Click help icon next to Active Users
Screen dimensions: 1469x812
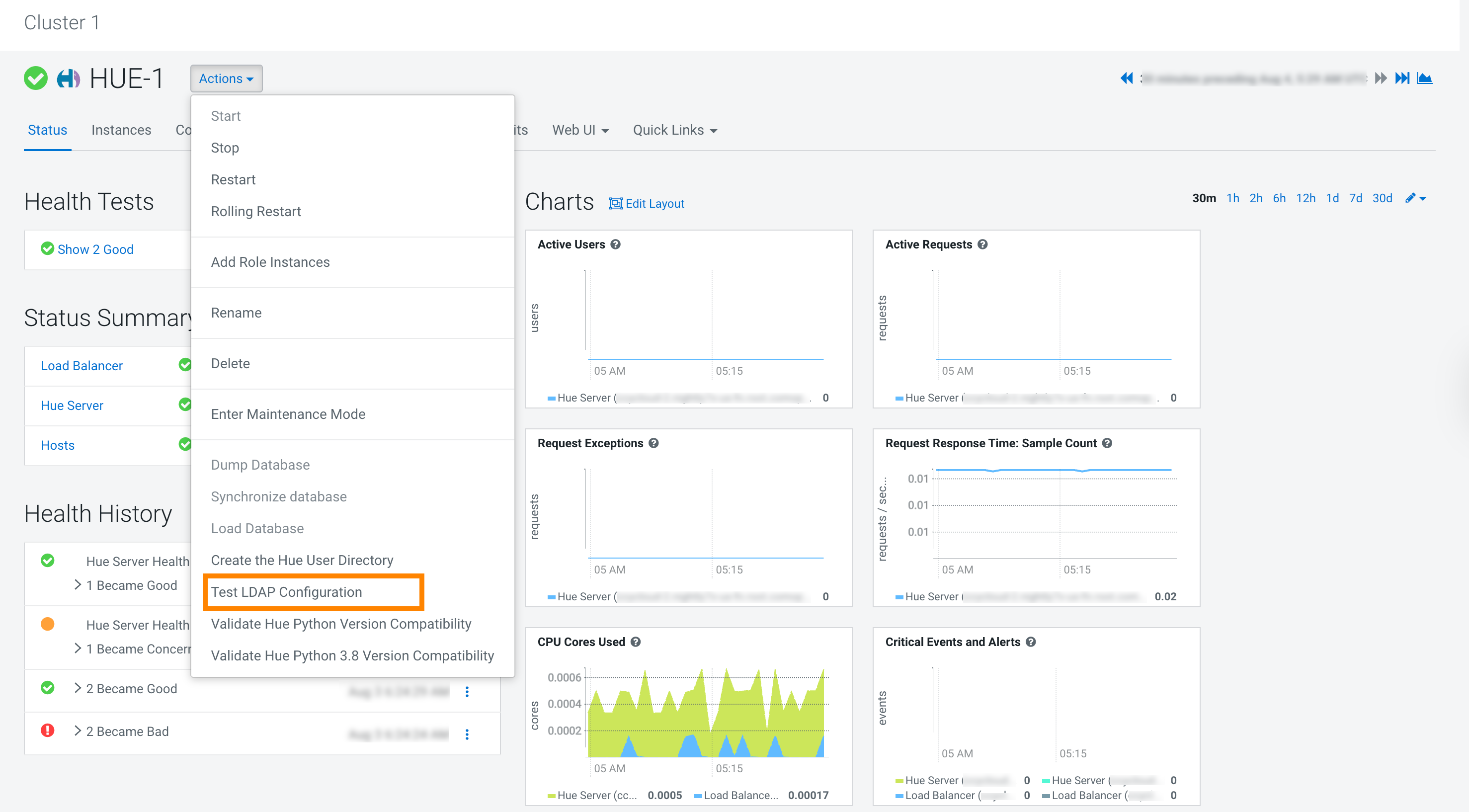point(615,244)
